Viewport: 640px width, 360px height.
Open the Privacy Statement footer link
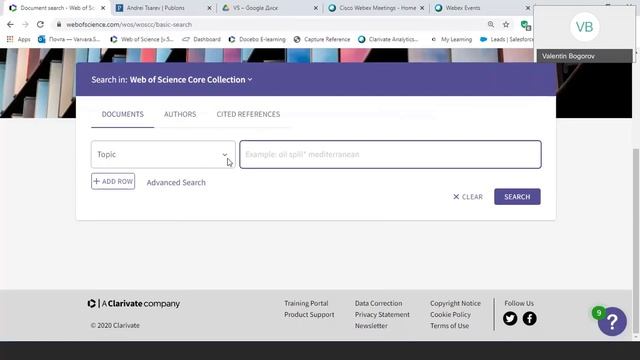click(382, 315)
